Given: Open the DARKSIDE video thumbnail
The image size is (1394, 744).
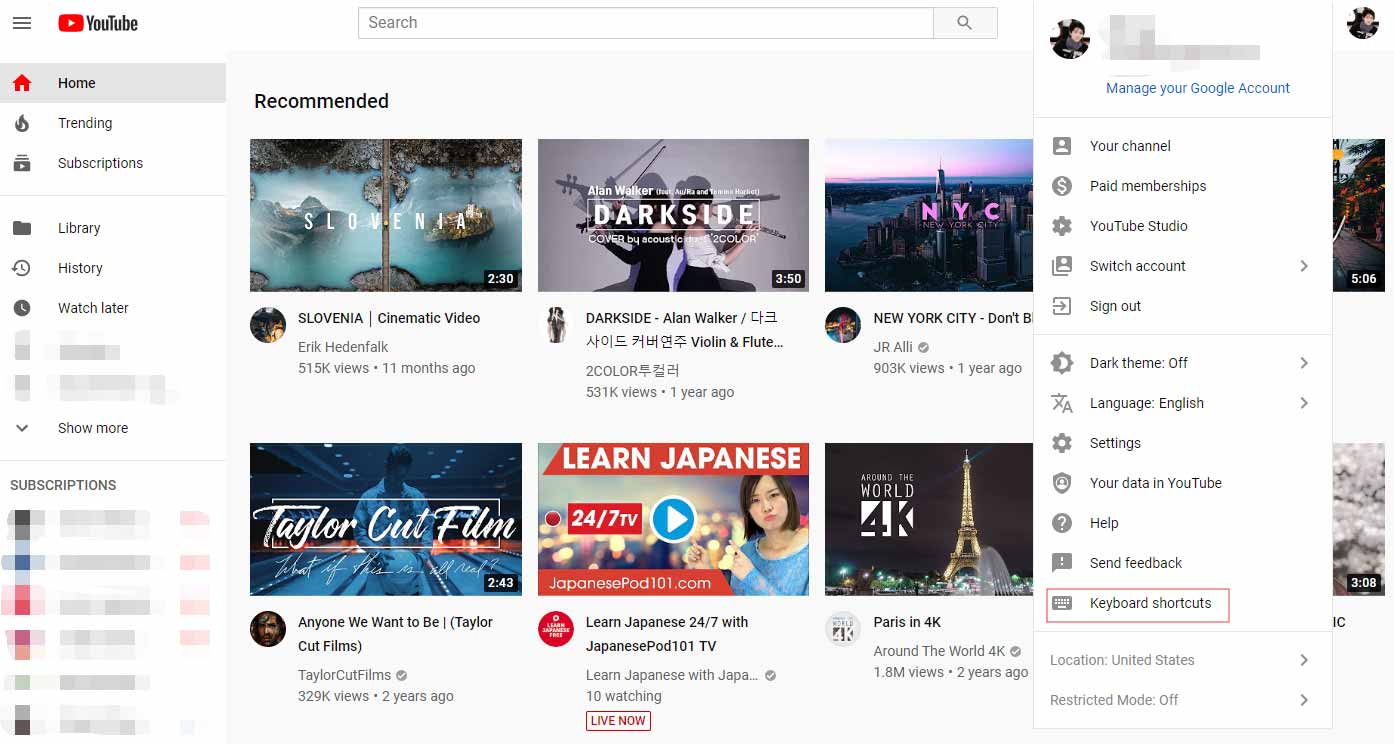Looking at the screenshot, I should [673, 215].
